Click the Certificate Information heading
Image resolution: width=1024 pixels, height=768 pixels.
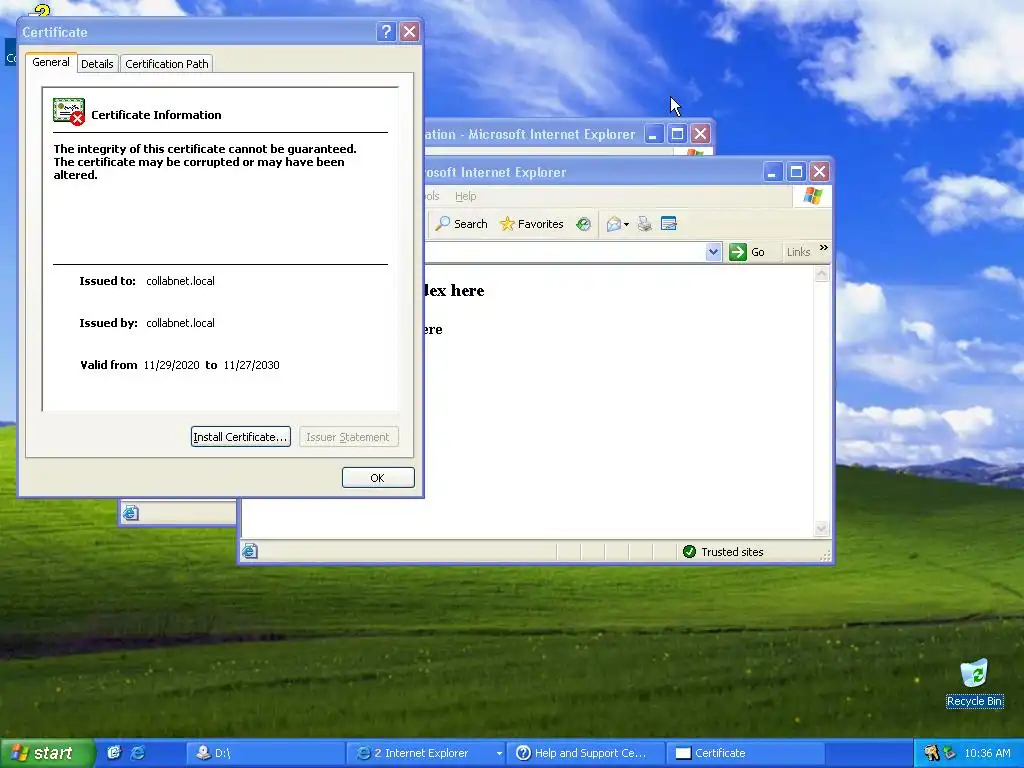point(156,115)
